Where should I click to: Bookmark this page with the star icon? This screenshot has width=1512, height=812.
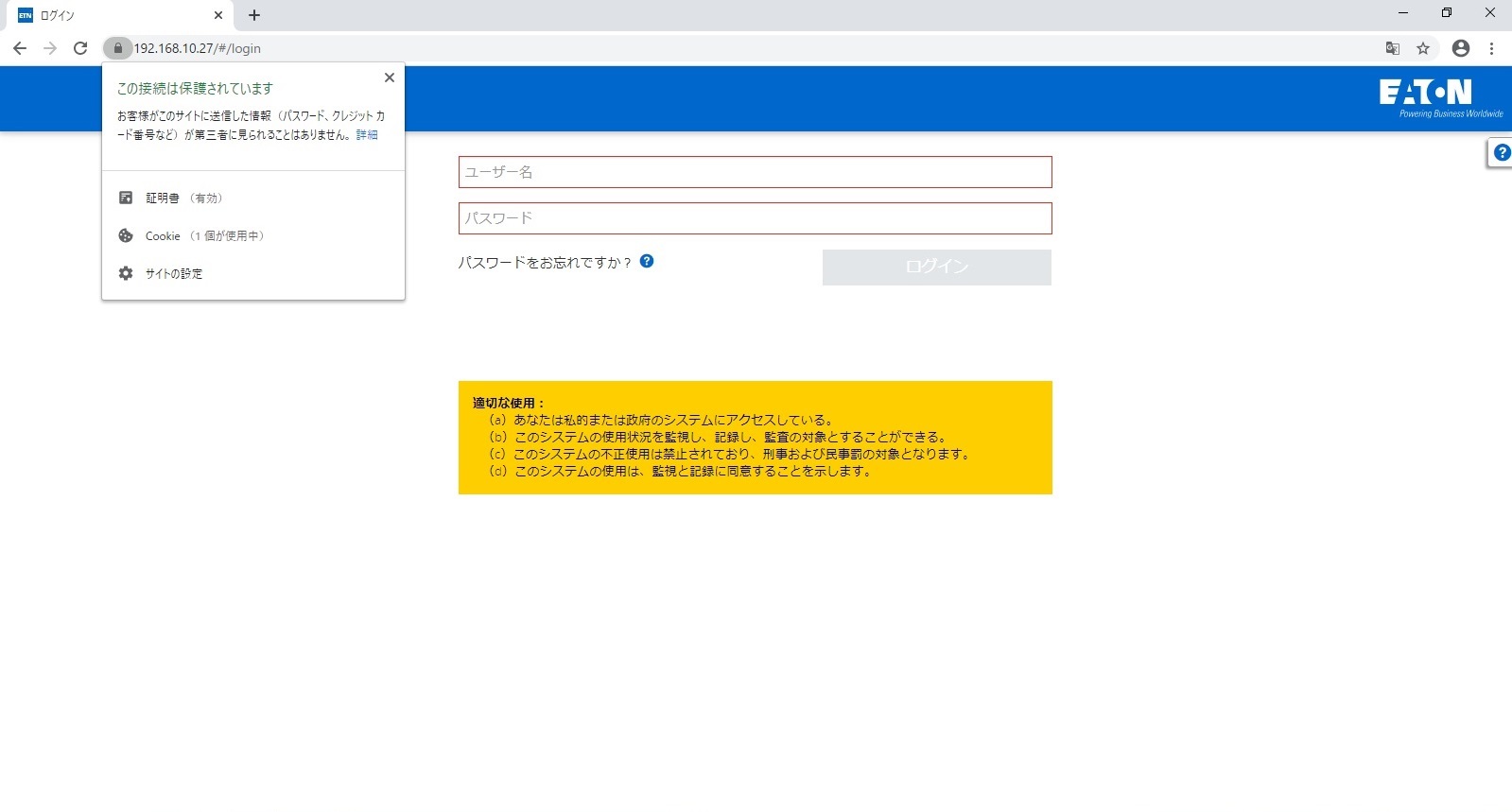pyautogui.click(x=1423, y=48)
